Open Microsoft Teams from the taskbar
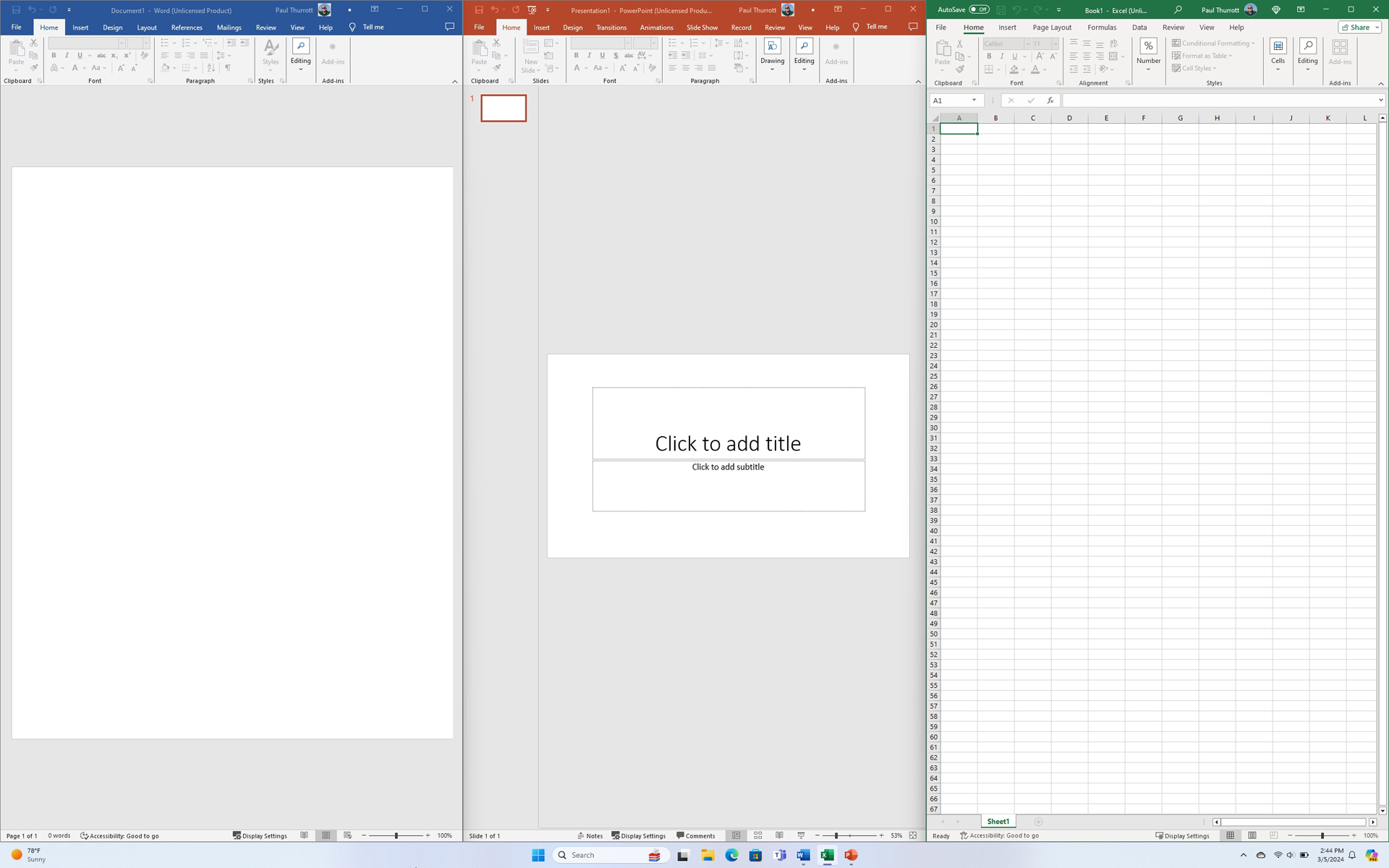Image resolution: width=1389 pixels, height=868 pixels. click(779, 855)
